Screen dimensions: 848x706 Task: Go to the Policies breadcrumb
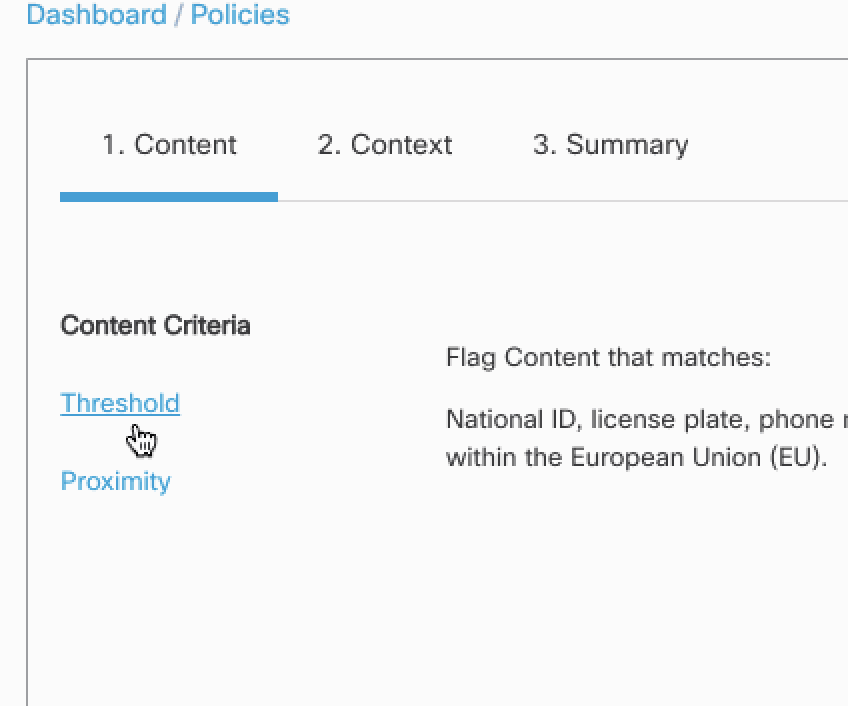pyautogui.click(x=240, y=15)
